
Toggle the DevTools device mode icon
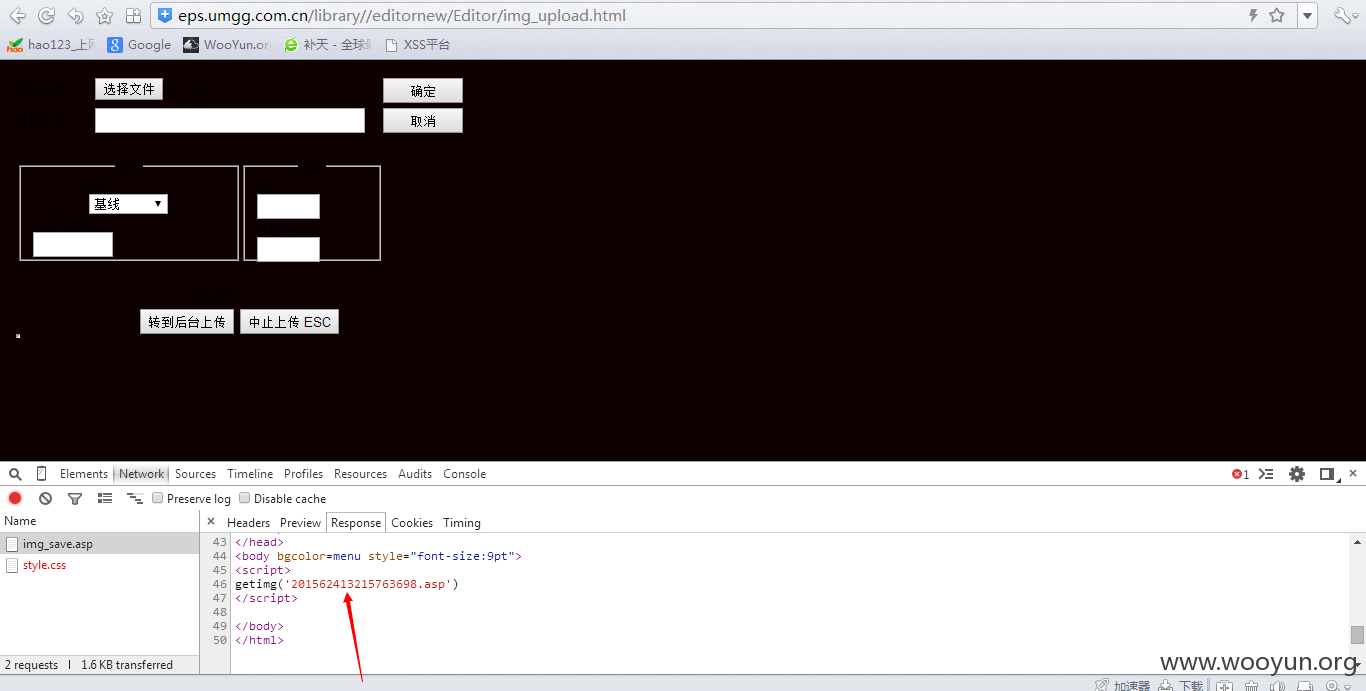(x=41, y=474)
